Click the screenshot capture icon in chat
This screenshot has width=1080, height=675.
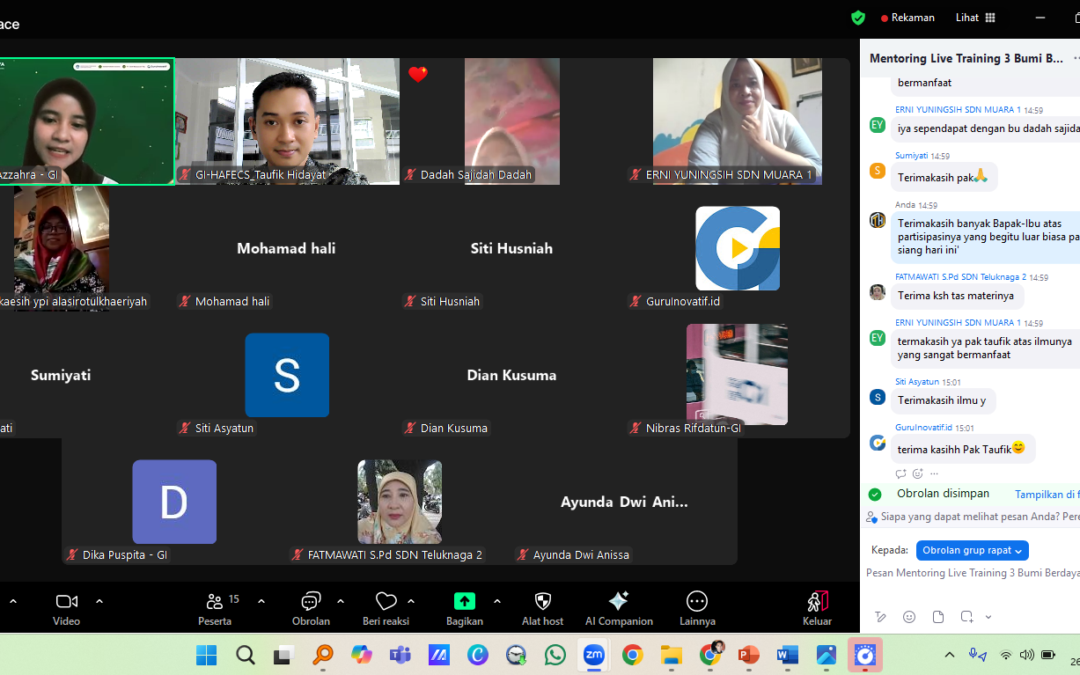pyautogui.click(x=966, y=617)
